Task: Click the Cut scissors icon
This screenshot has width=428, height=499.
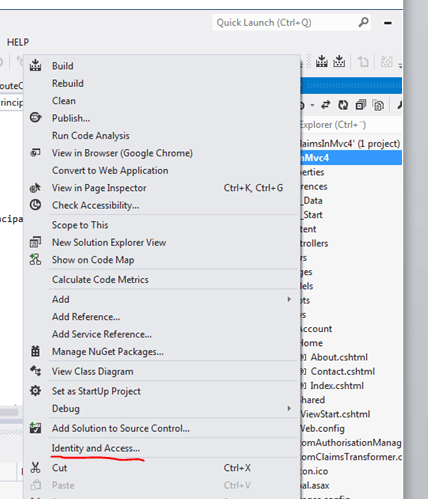Action: click(x=35, y=467)
